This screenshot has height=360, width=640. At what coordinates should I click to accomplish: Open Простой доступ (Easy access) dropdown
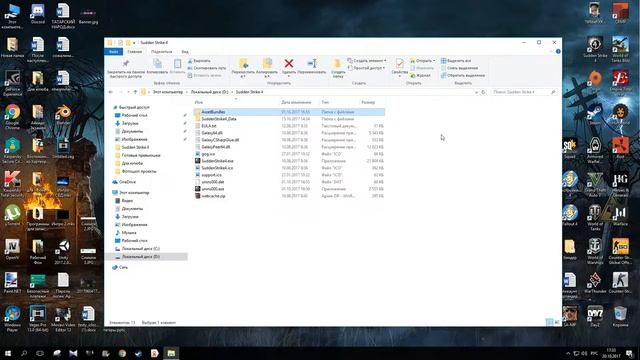tap(366, 68)
